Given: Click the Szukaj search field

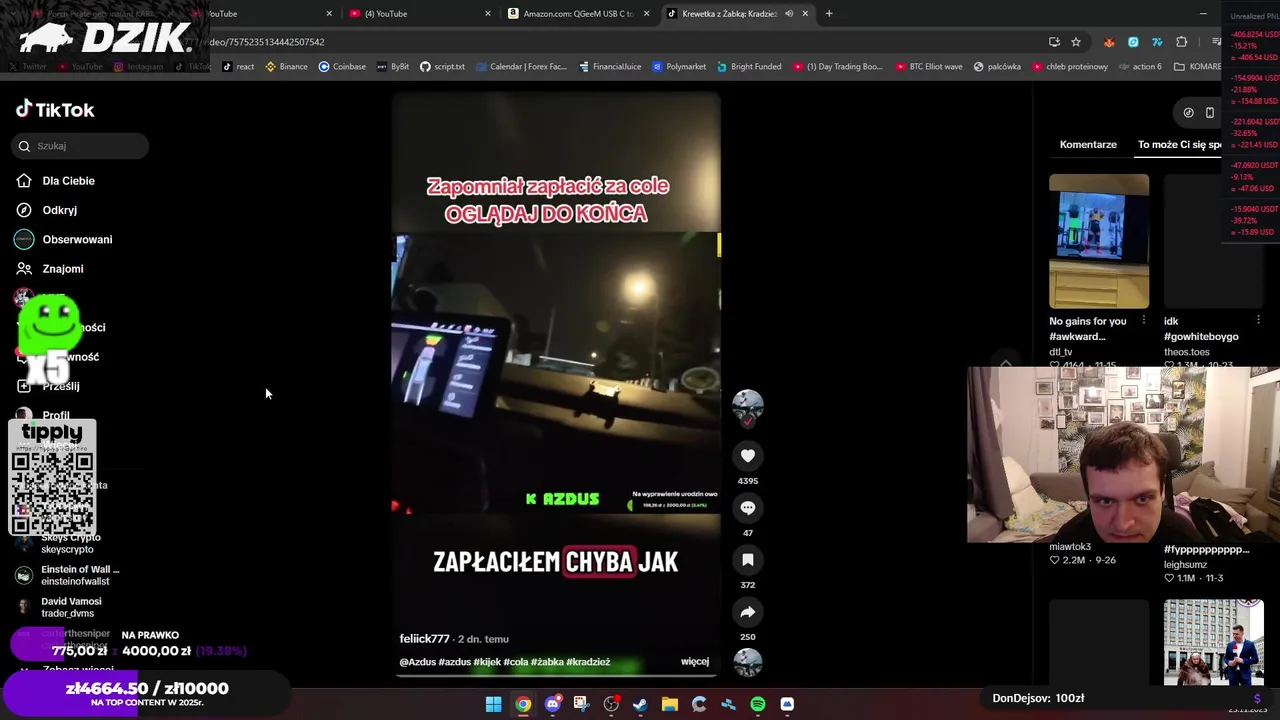Looking at the screenshot, I should [x=80, y=146].
